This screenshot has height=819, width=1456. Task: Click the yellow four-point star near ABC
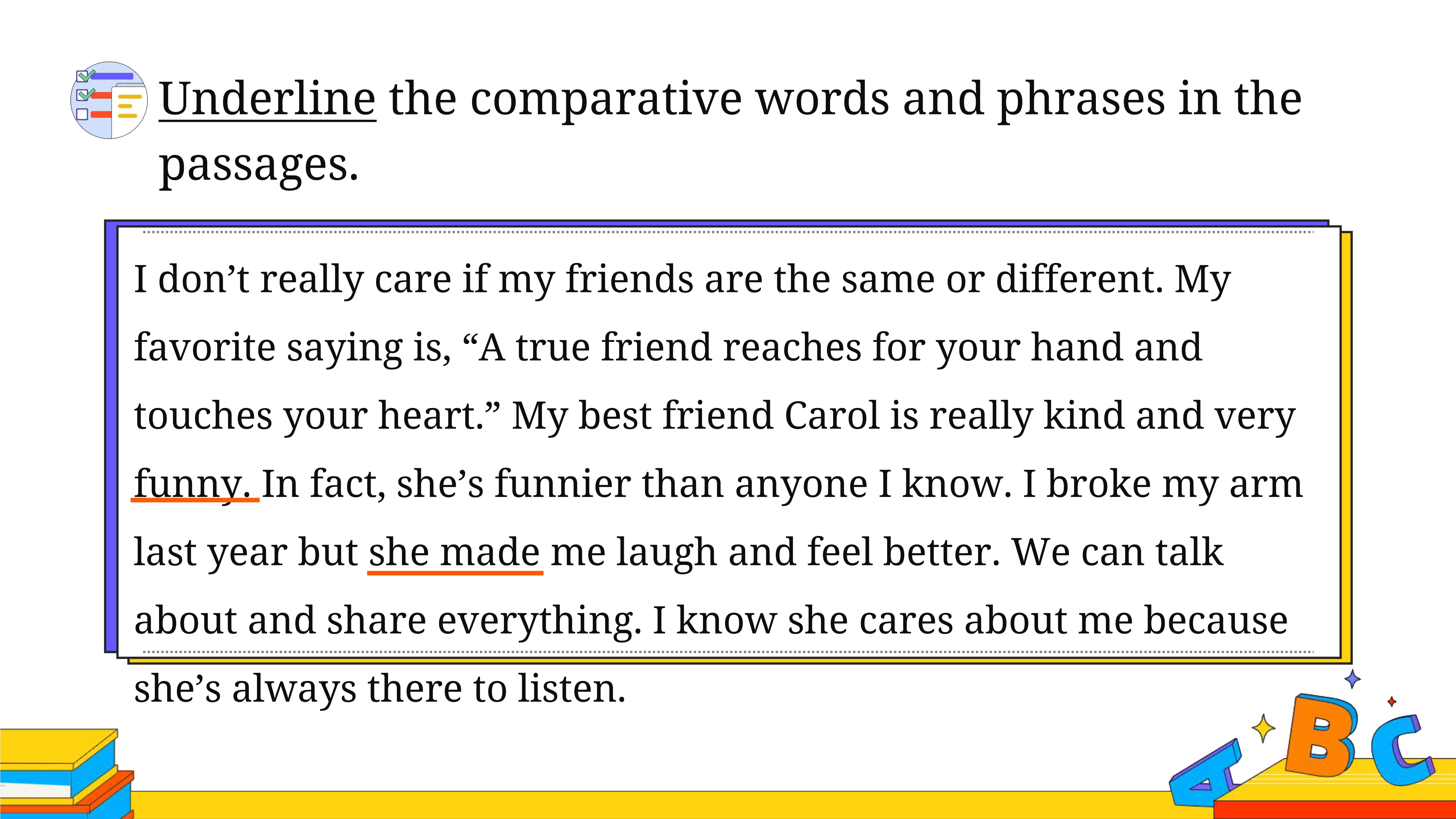pyautogui.click(x=1263, y=728)
